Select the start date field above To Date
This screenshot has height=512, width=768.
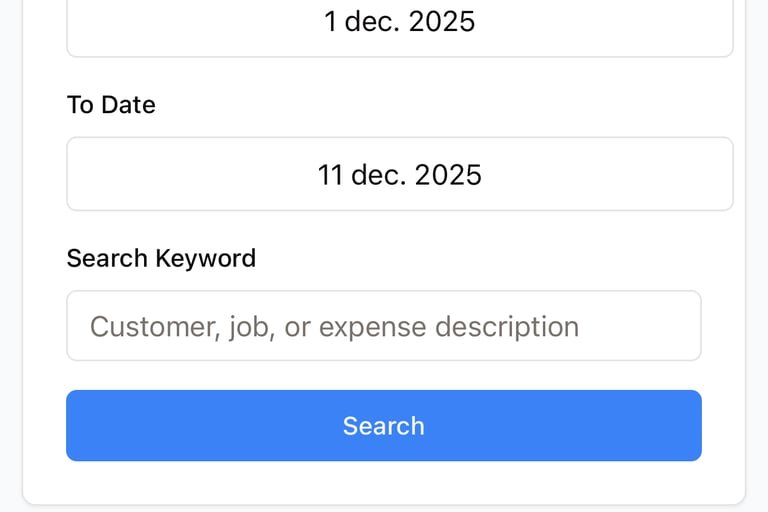(x=400, y=24)
